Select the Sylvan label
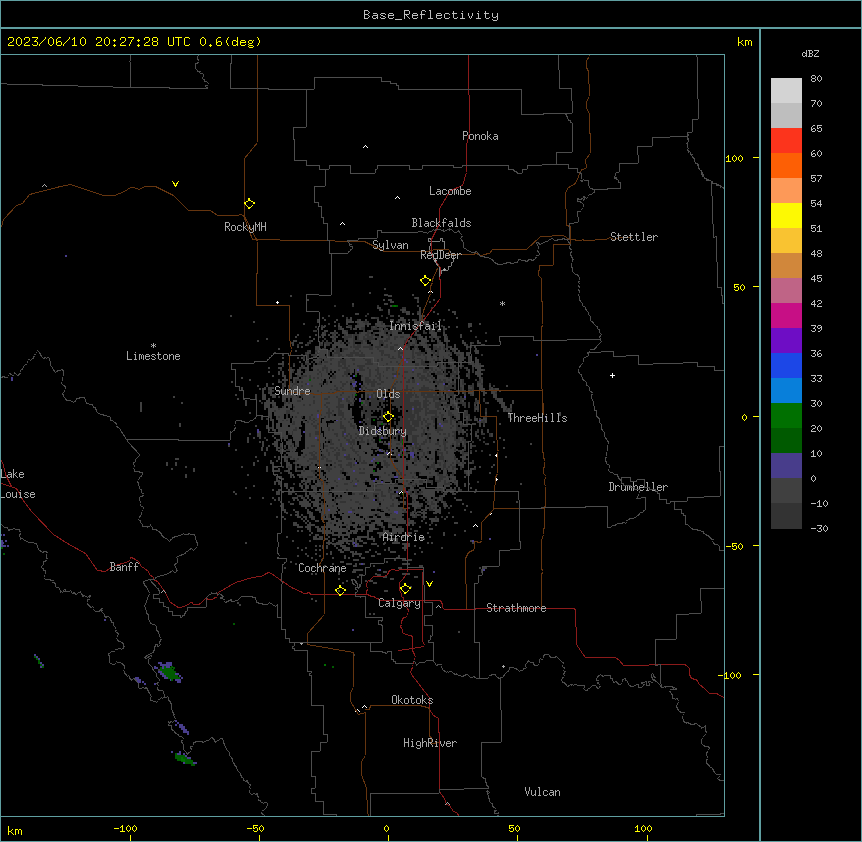The image size is (862, 842). point(390,245)
